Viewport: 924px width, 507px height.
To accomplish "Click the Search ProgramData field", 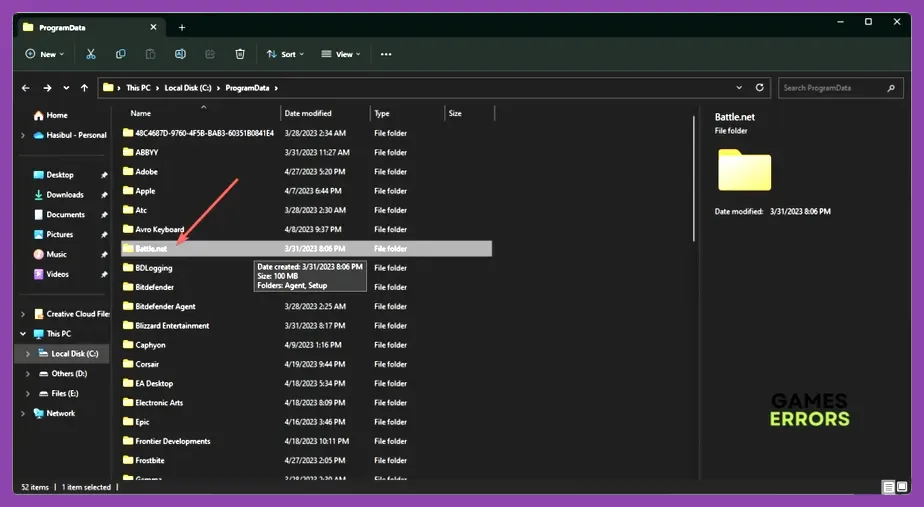I will (841, 88).
